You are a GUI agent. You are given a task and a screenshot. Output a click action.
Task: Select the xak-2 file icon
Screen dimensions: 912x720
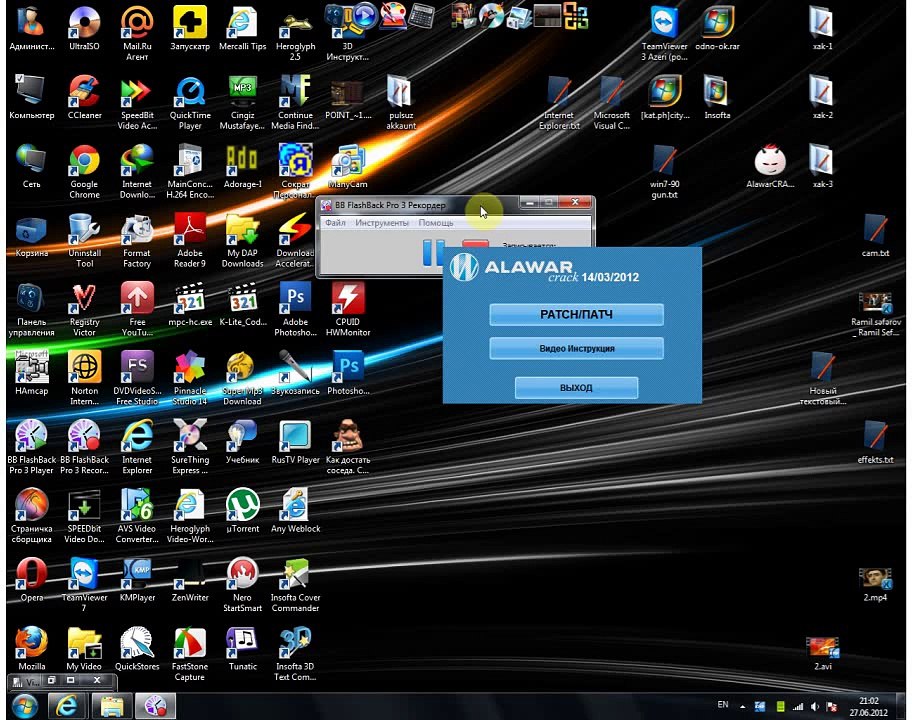pyautogui.click(x=822, y=98)
